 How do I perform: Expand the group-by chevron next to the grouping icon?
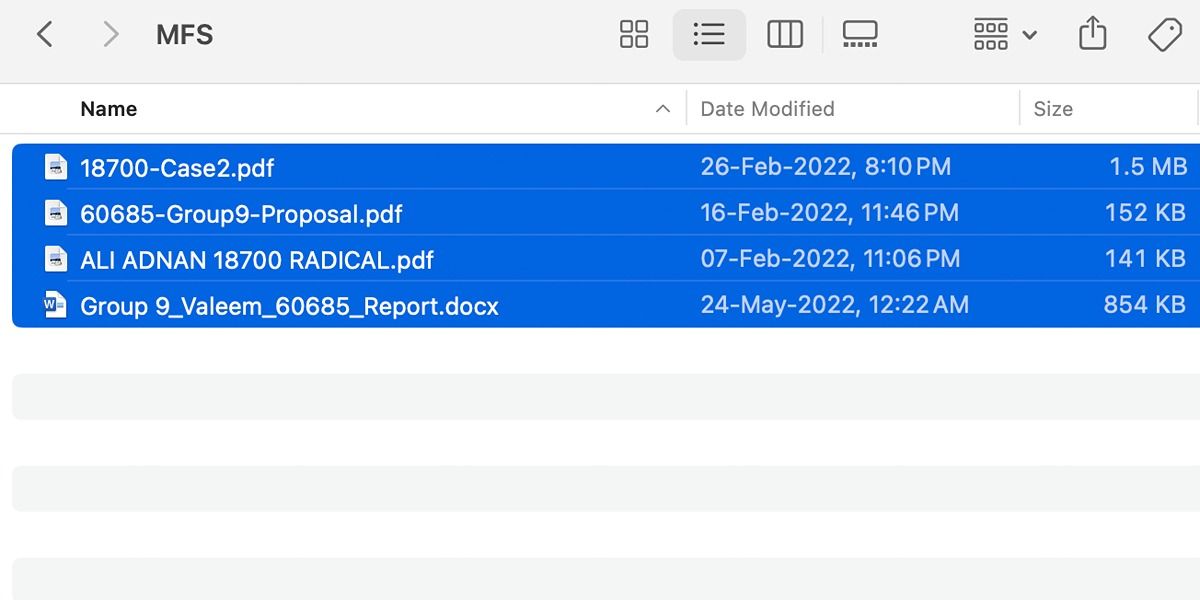tap(1030, 33)
